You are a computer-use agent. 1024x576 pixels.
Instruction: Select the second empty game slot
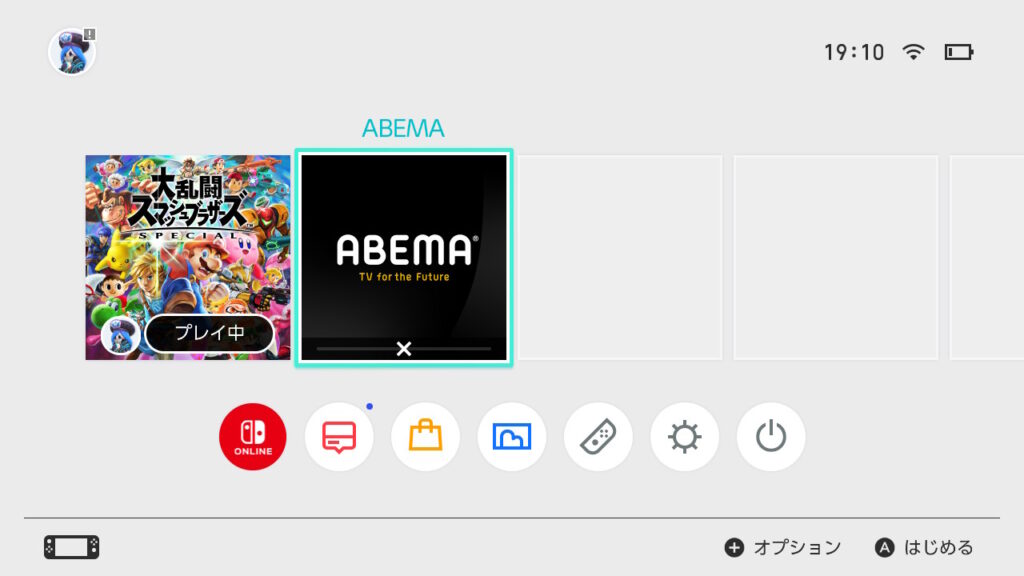pyautogui.click(x=836, y=257)
